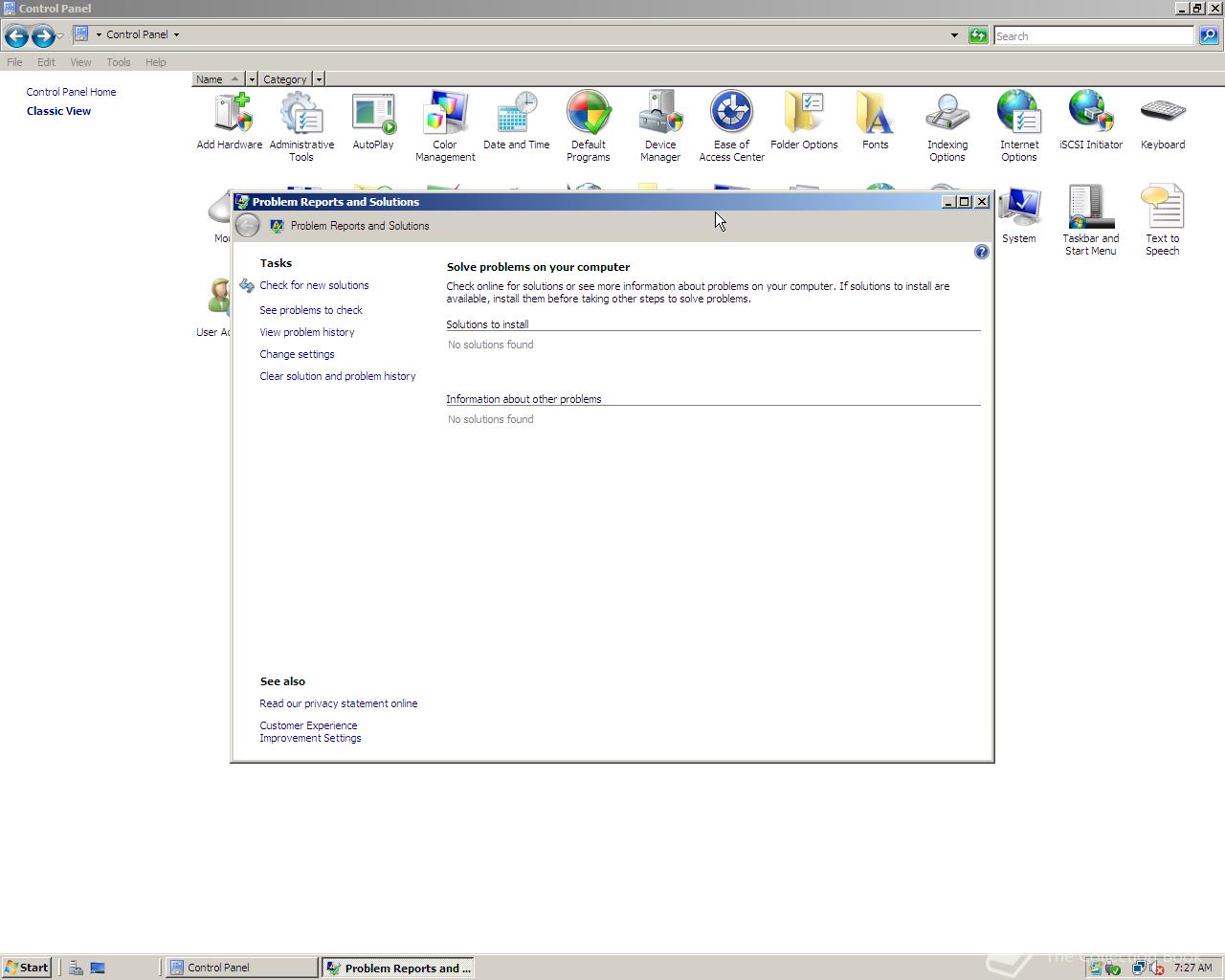Click the Search input field

click(x=1094, y=35)
